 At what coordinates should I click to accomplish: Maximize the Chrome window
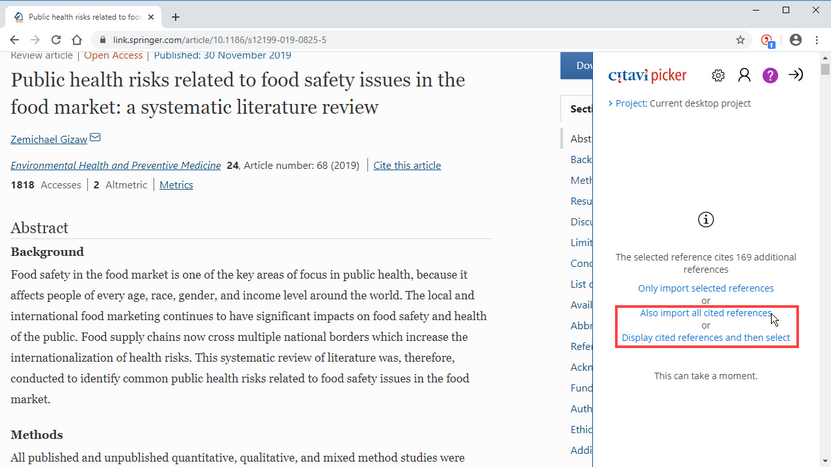pos(786,10)
